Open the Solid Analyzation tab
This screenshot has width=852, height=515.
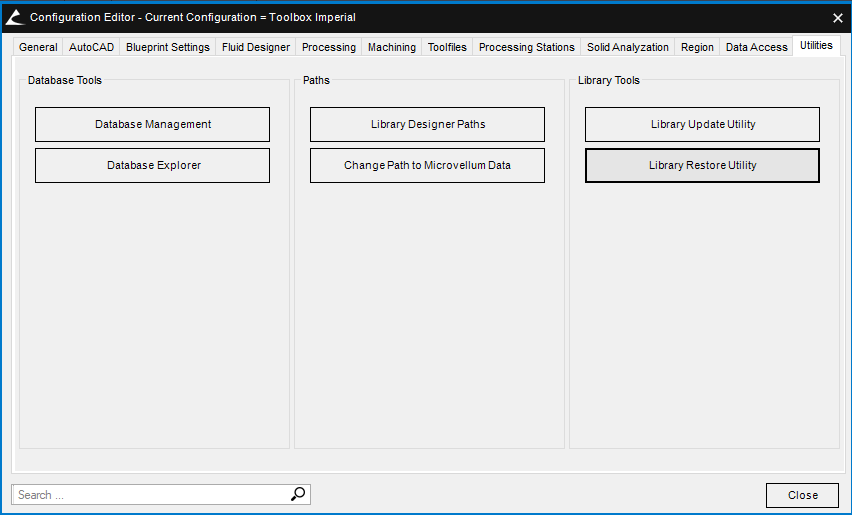tap(628, 47)
